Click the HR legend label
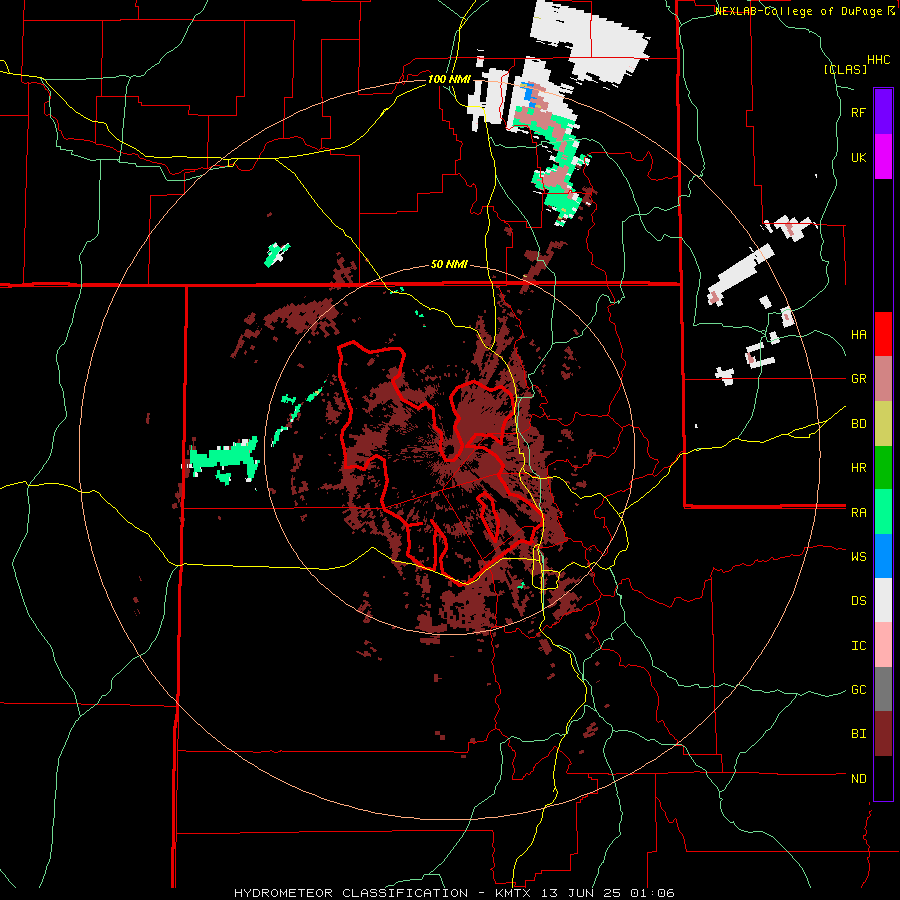 pos(858,468)
